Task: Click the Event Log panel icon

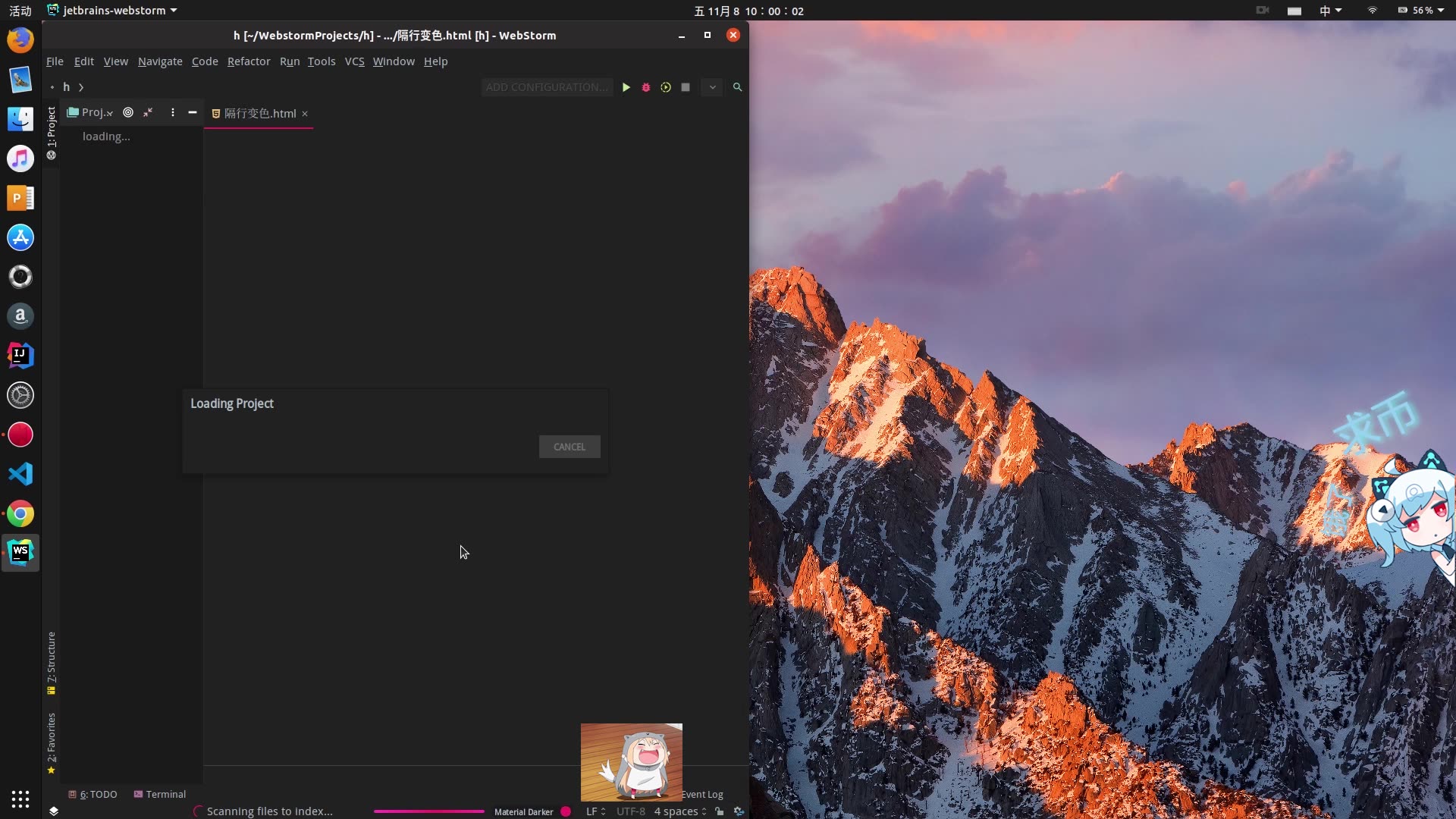Action: [700, 793]
